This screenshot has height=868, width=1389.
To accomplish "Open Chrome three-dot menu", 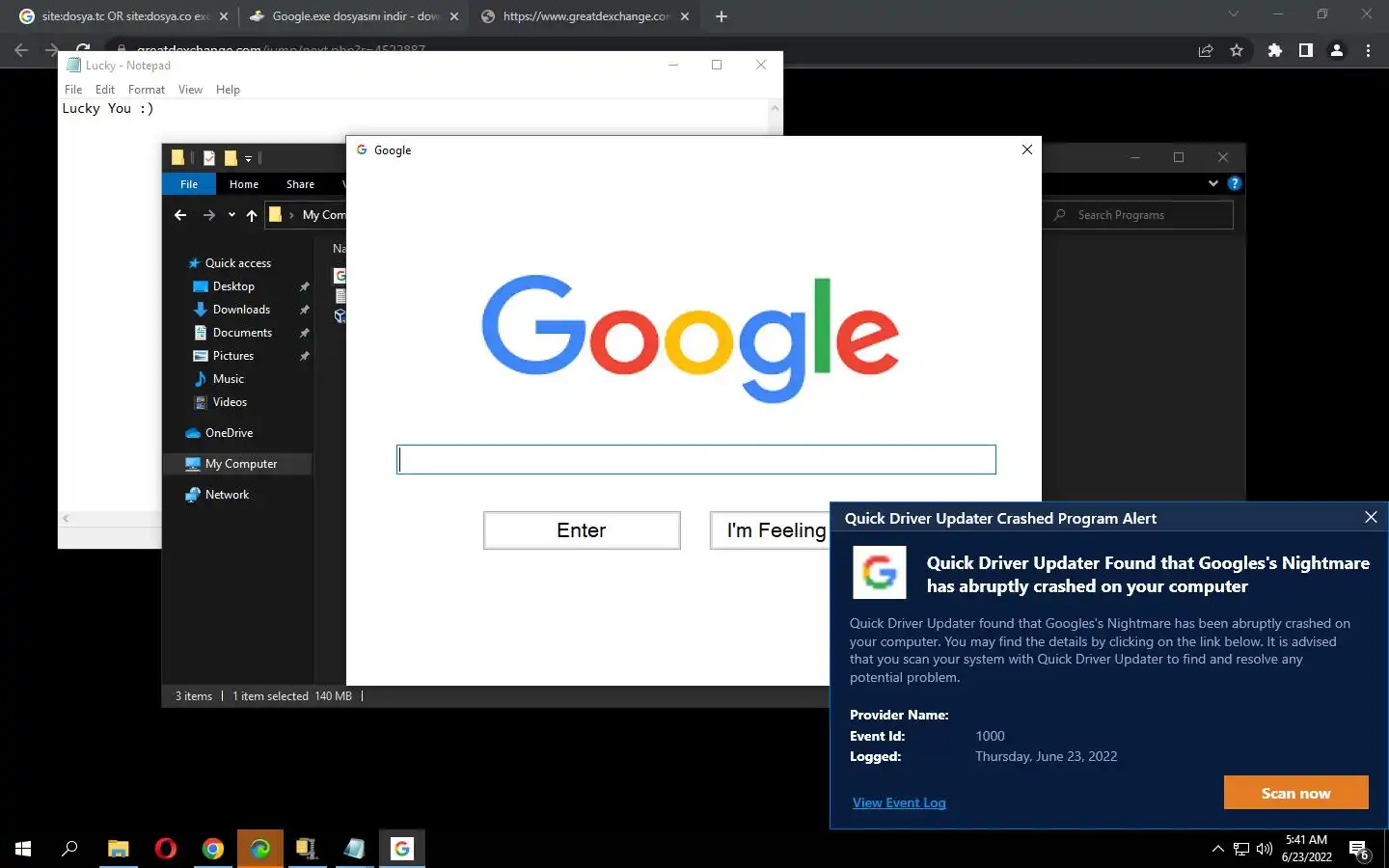I will pos(1368,50).
